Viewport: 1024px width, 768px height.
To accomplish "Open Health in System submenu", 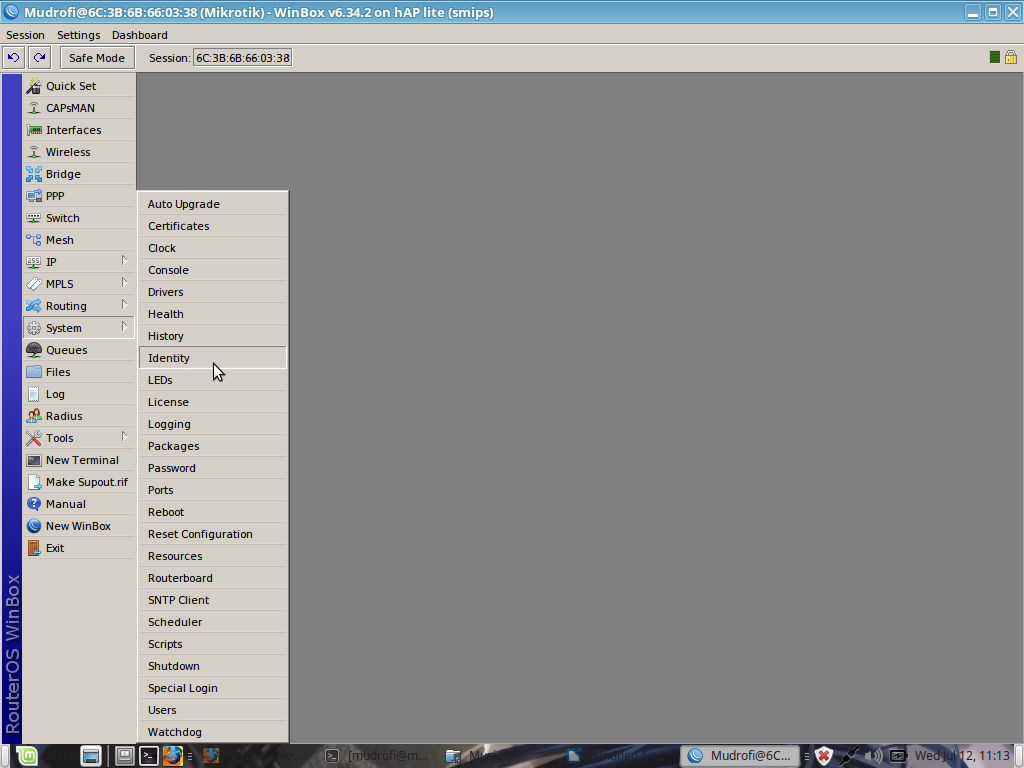I will (x=213, y=314).
